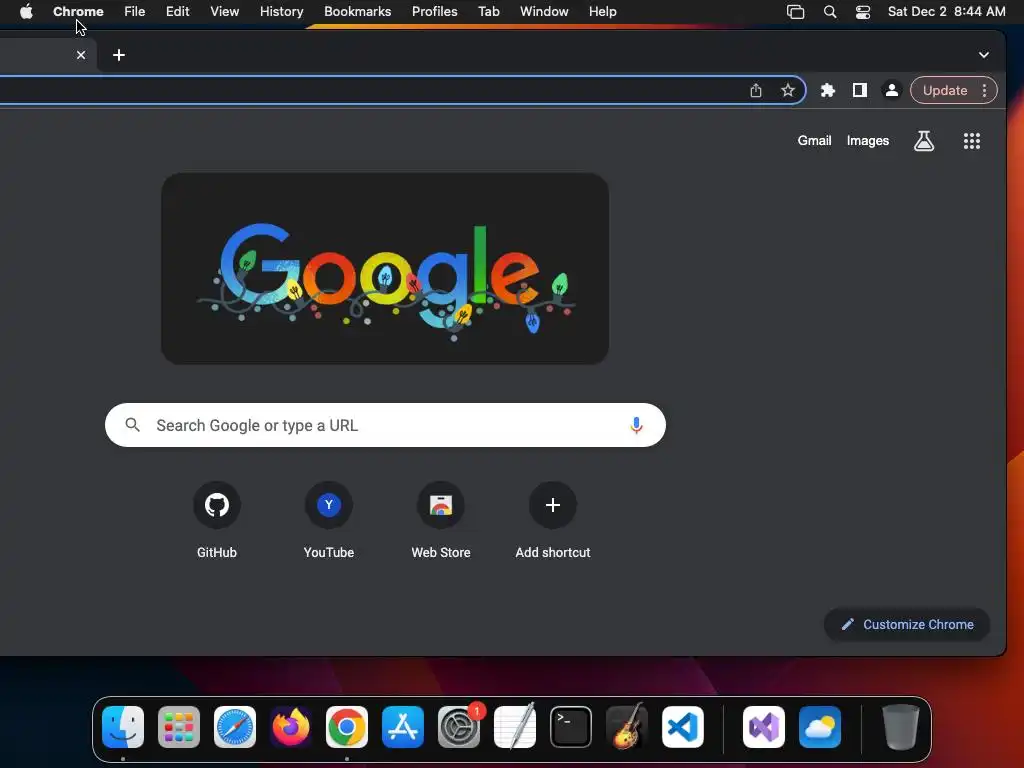Click the Google search box
This screenshot has height=768, width=1024.
pyautogui.click(x=385, y=425)
